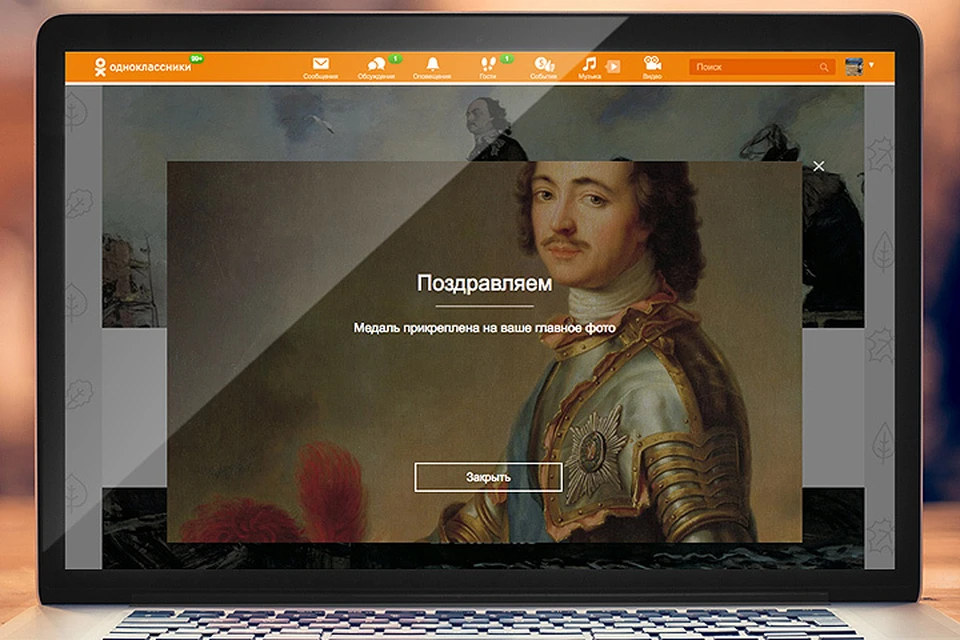Open the profile avatar thumbnail

pos(853,66)
